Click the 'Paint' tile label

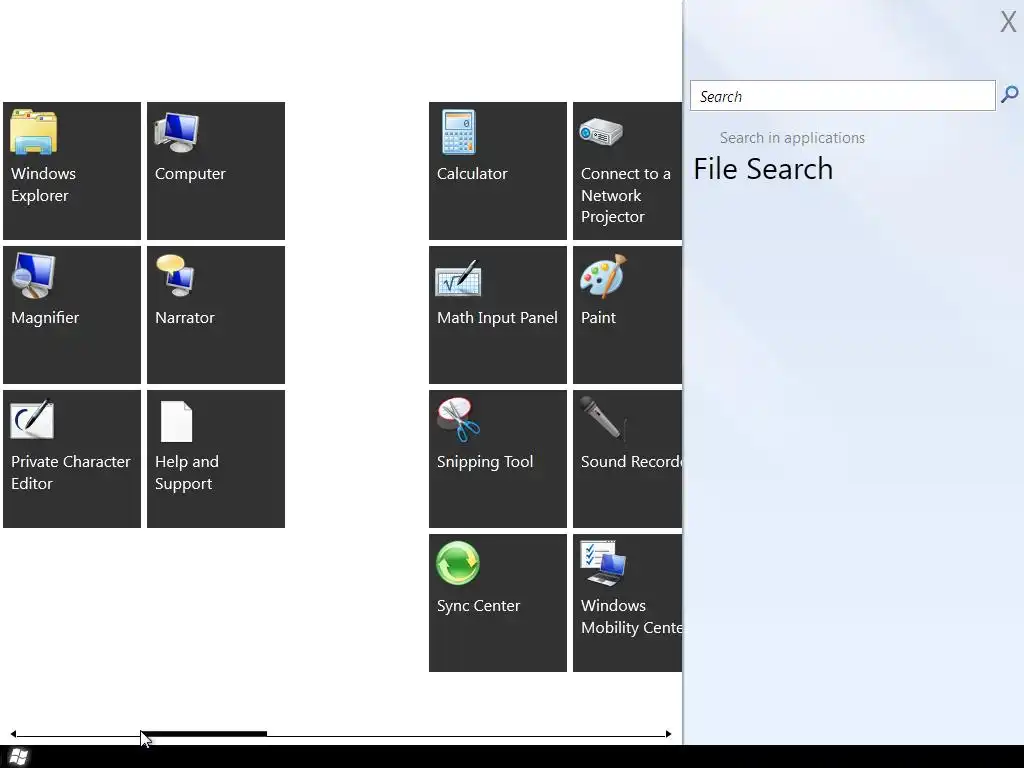point(598,317)
